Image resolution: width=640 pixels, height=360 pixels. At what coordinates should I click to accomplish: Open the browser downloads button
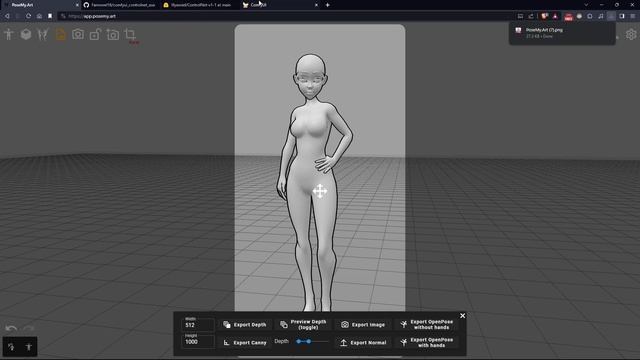coord(611,16)
